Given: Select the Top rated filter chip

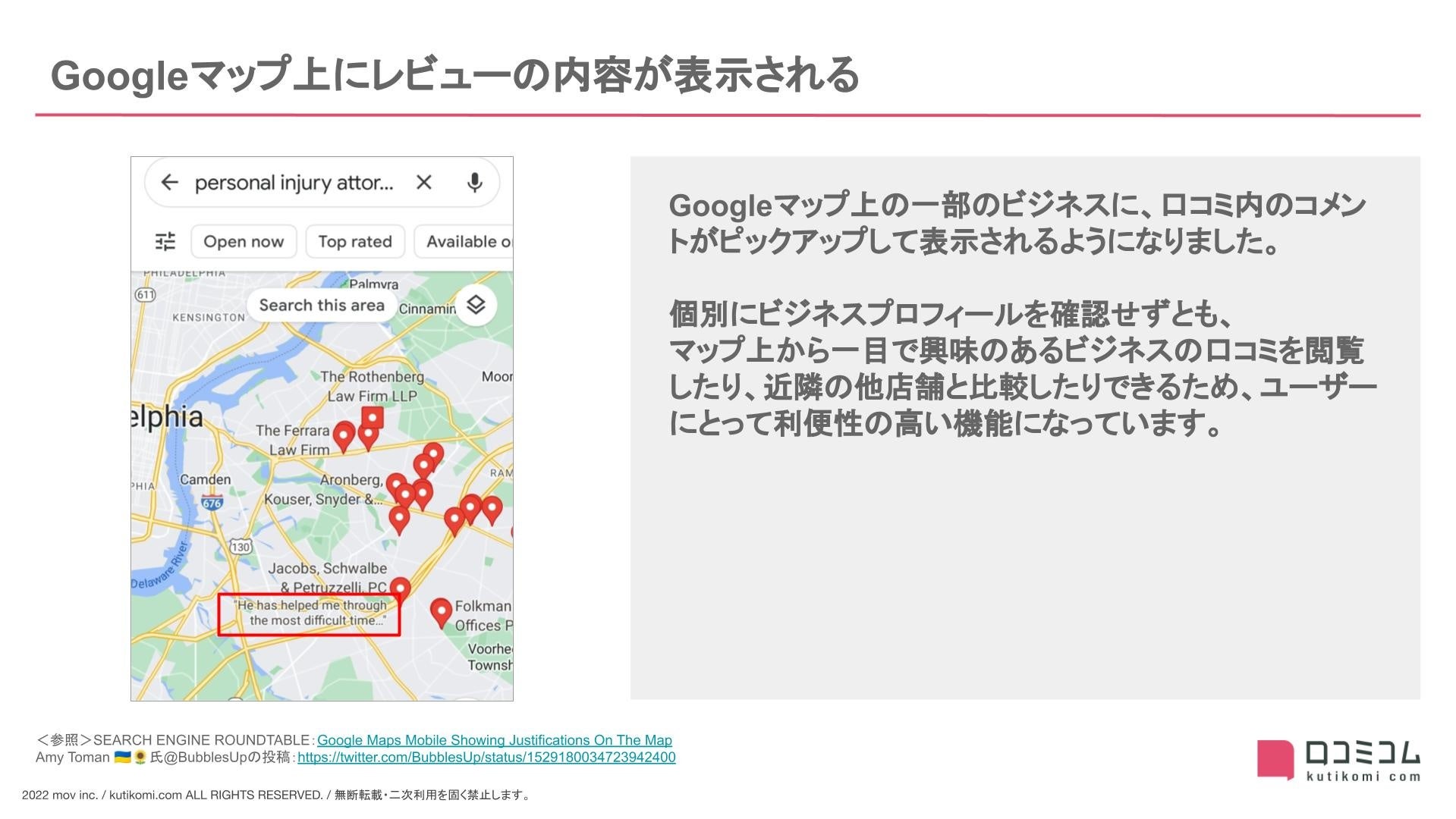Looking at the screenshot, I should 355,241.
